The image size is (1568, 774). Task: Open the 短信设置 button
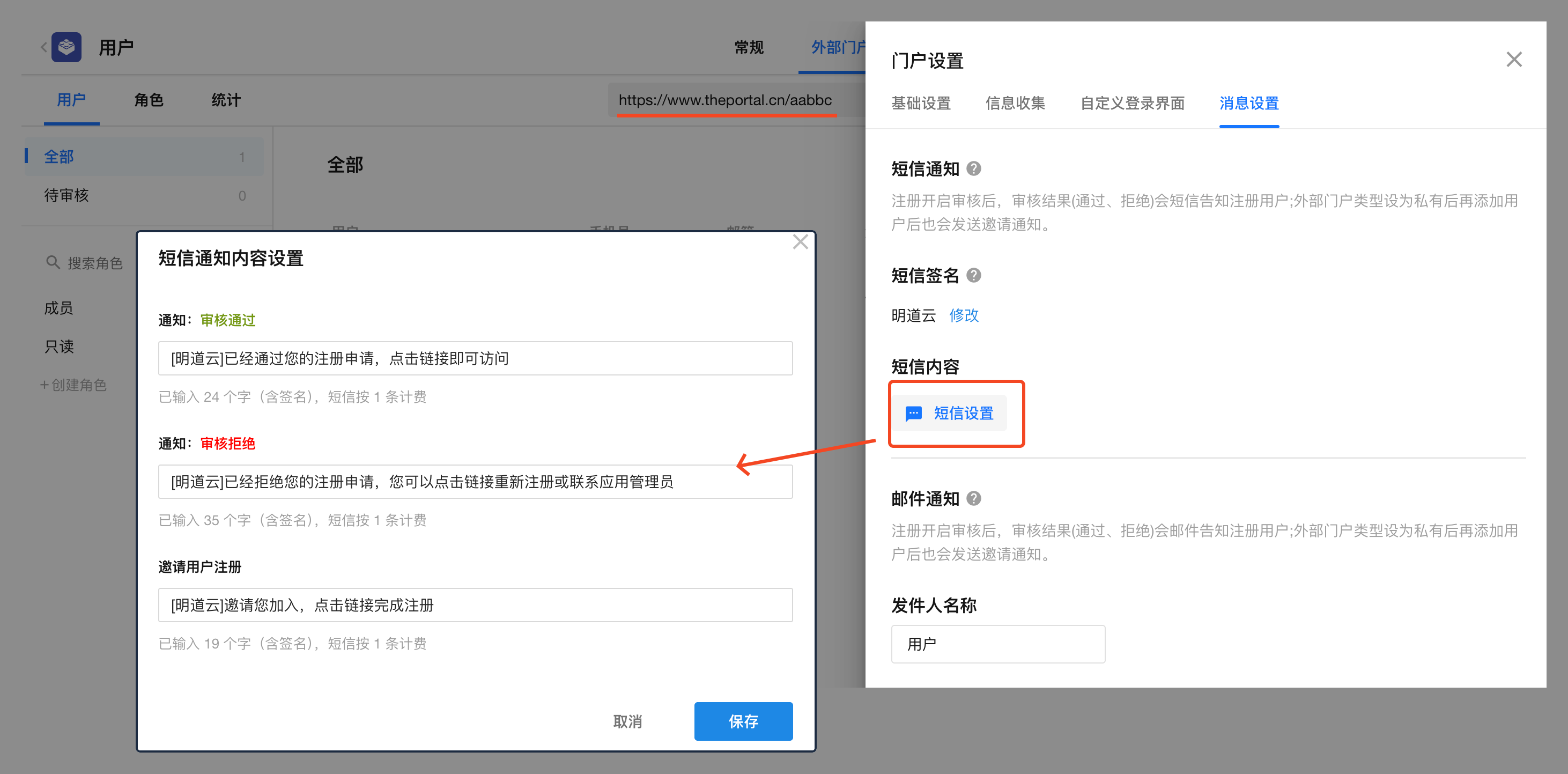(x=951, y=414)
